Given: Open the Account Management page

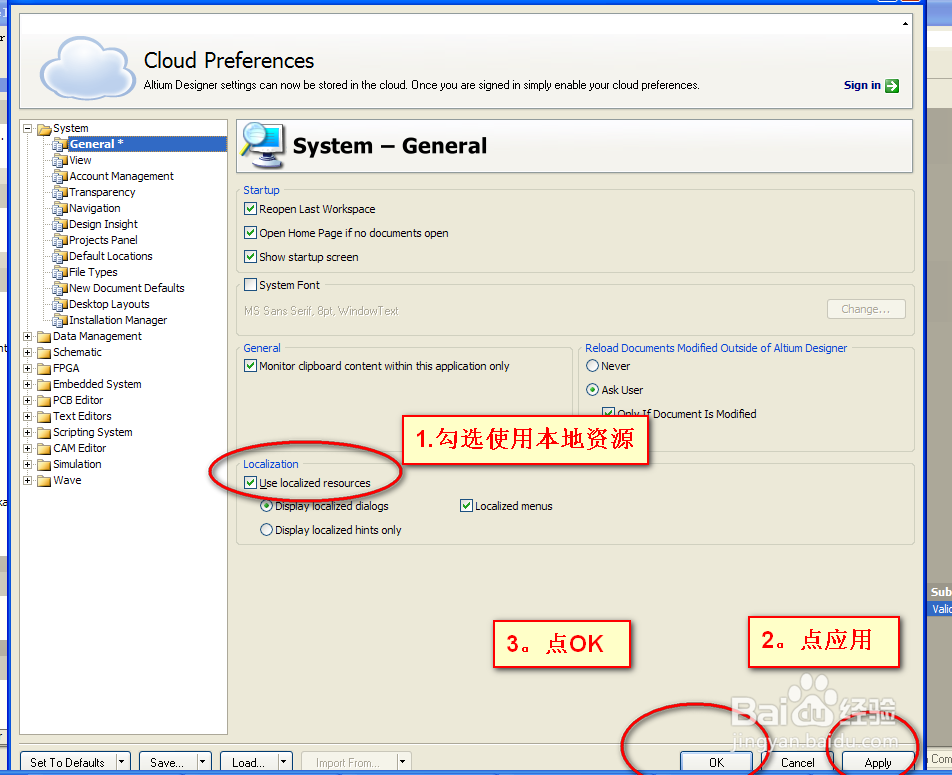Looking at the screenshot, I should (x=121, y=176).
